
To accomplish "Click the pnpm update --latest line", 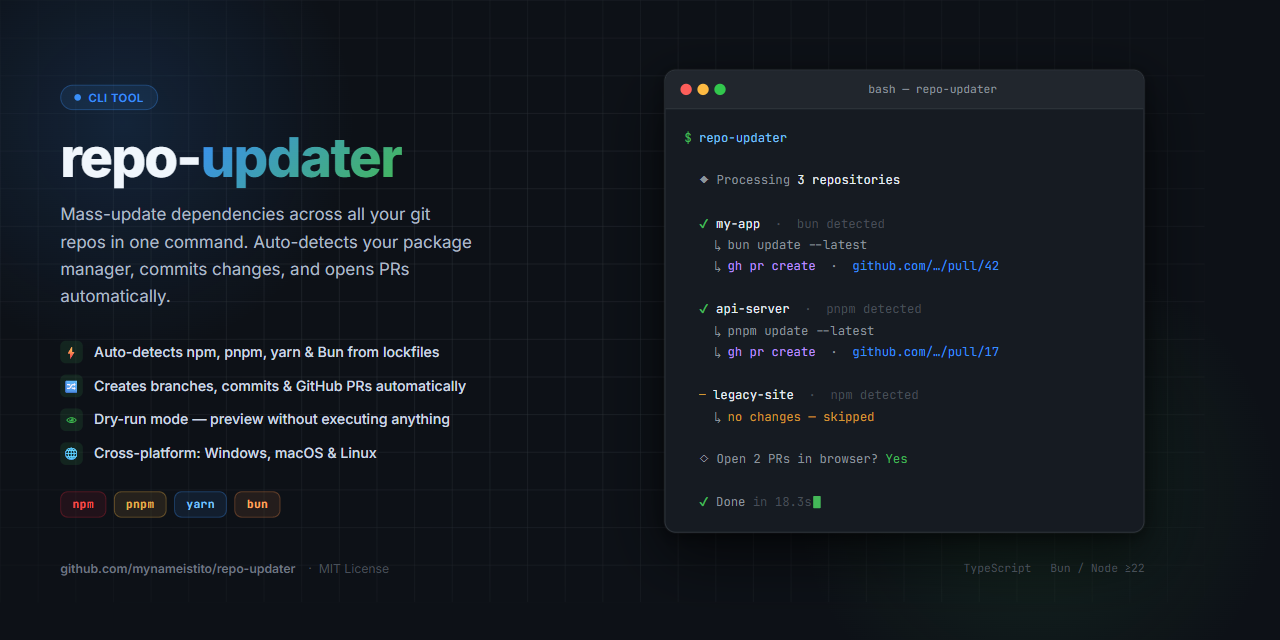I will click(793, 331).
